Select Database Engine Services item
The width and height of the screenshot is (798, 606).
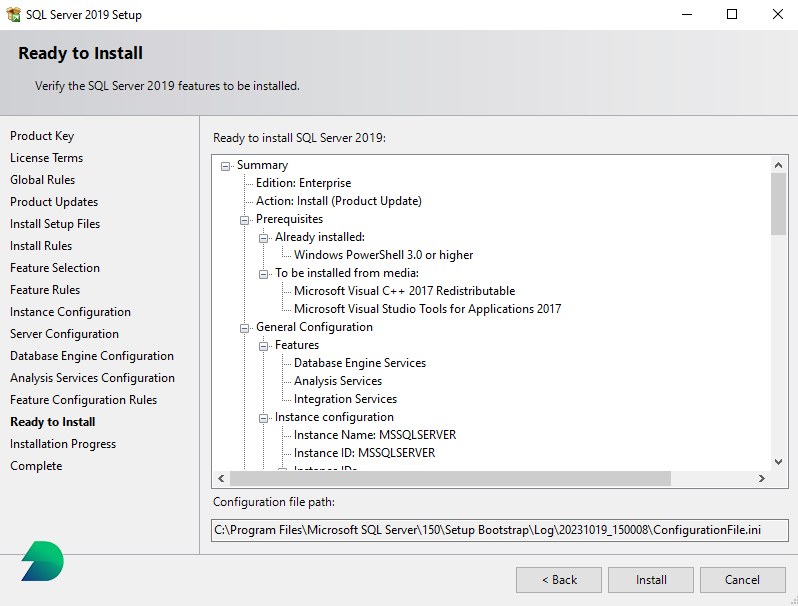pos(360,363)
